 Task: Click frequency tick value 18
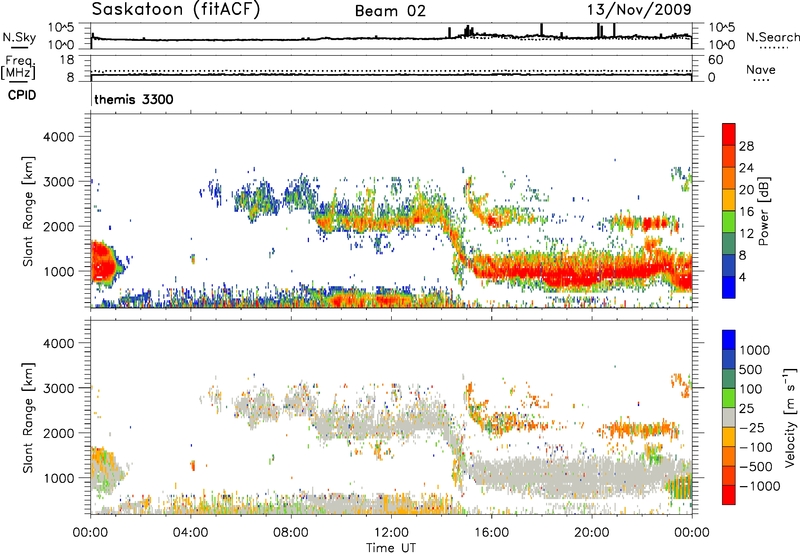coord(67,60)
